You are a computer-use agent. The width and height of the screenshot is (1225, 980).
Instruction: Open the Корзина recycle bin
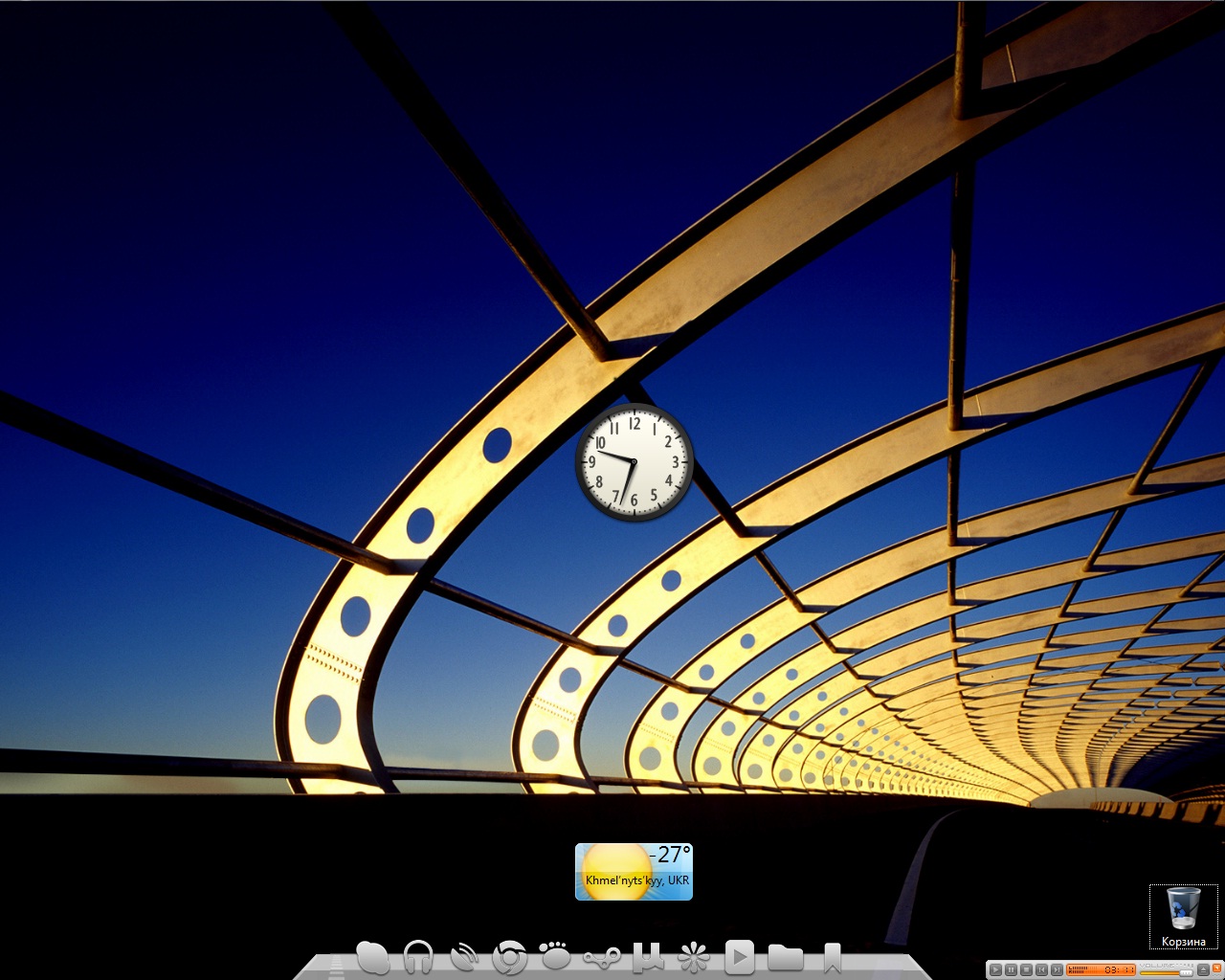click(1184, 917)
